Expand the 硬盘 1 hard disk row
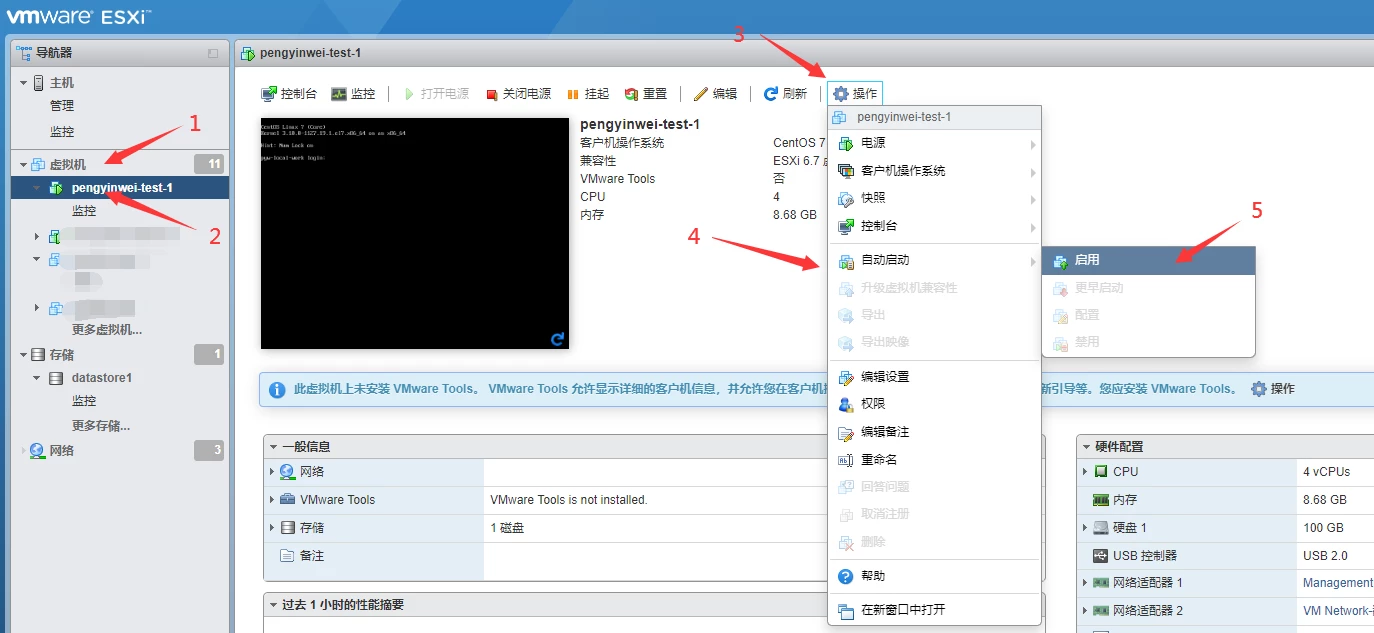The width and height of the screenshot is (1374, 633). click(1085, 528)
